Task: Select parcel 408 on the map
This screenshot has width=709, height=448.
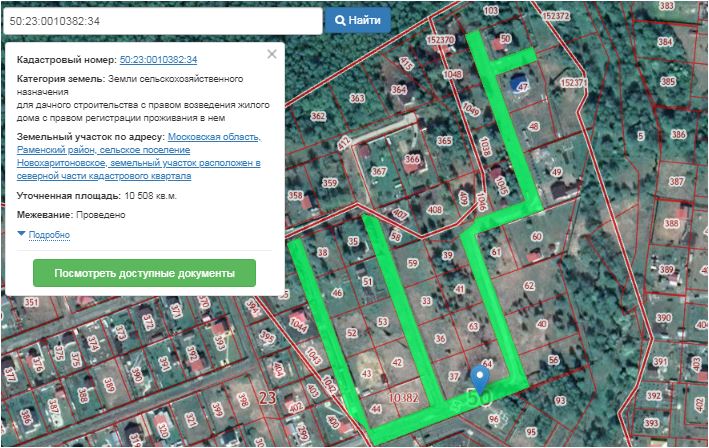Action: coord(434,209)
